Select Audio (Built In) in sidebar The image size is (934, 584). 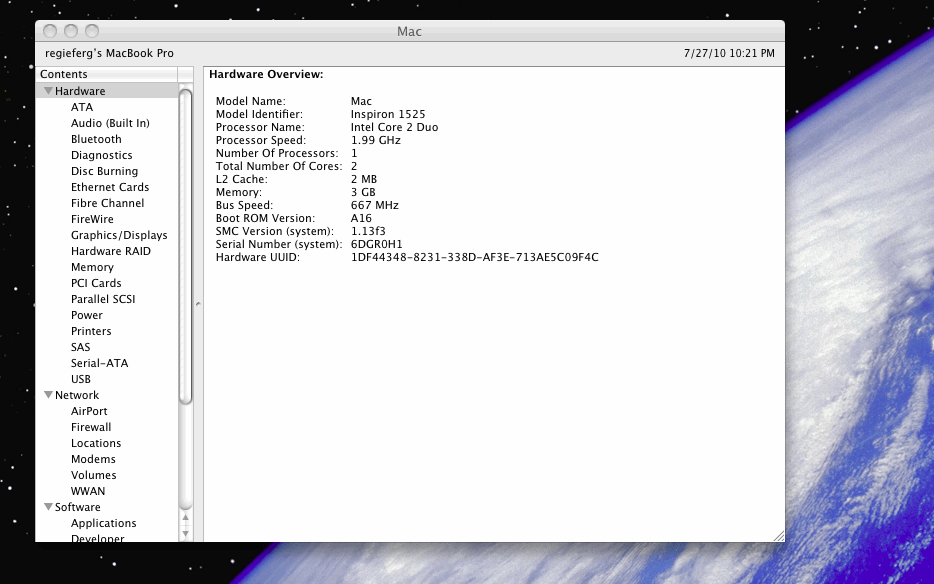pos(110,123)
